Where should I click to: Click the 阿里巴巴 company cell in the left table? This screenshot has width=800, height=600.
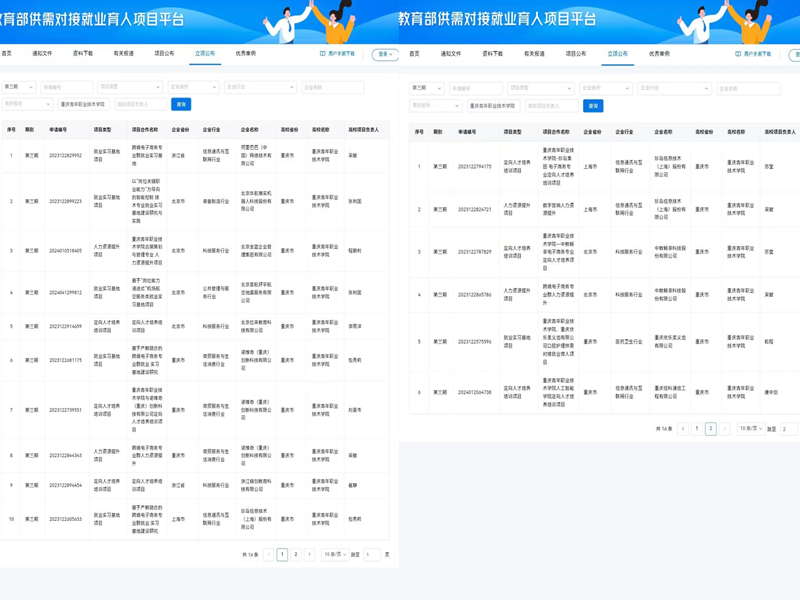point(256,155)
